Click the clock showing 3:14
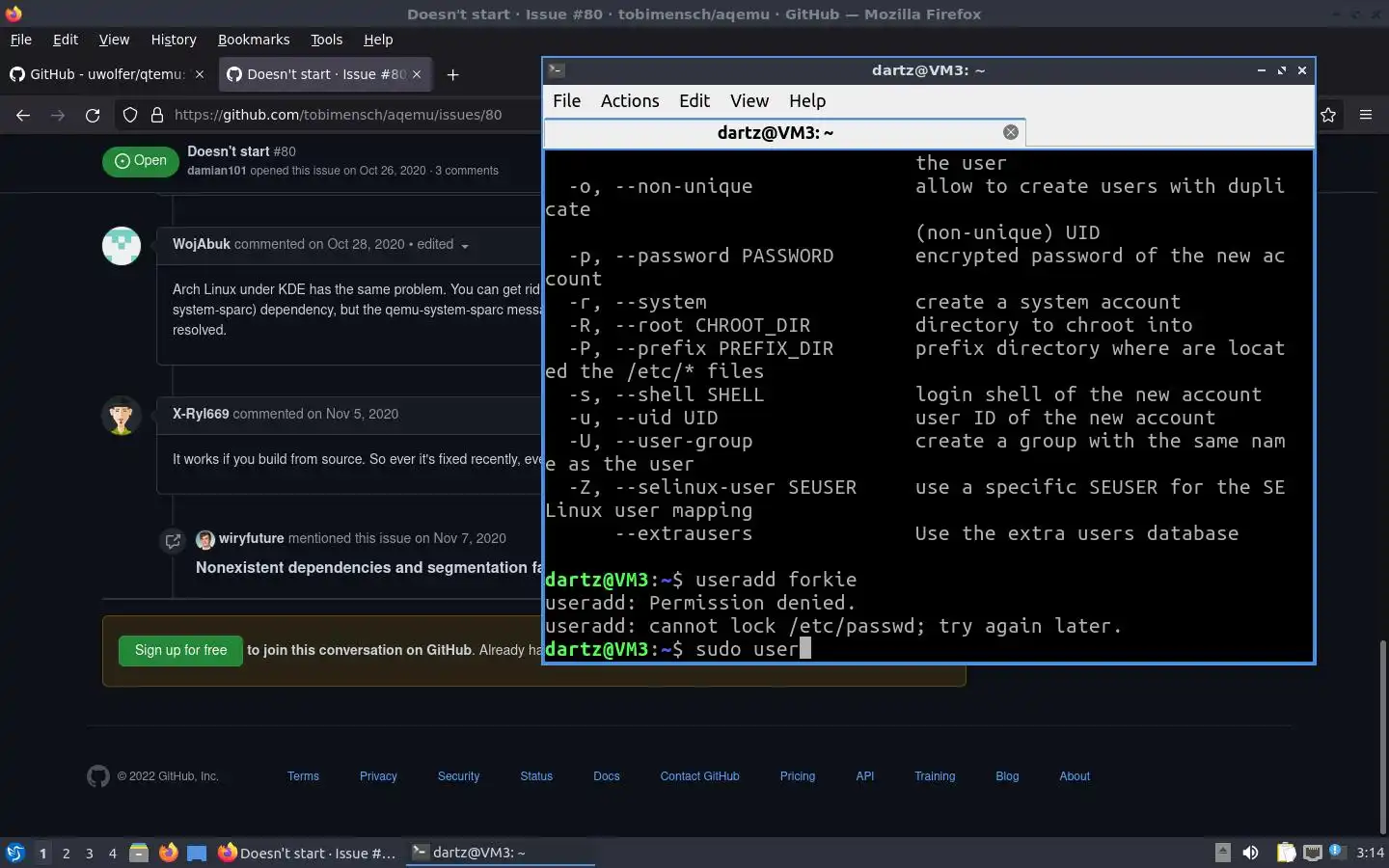This screenshot has height=868, width=1389. 1370,853
